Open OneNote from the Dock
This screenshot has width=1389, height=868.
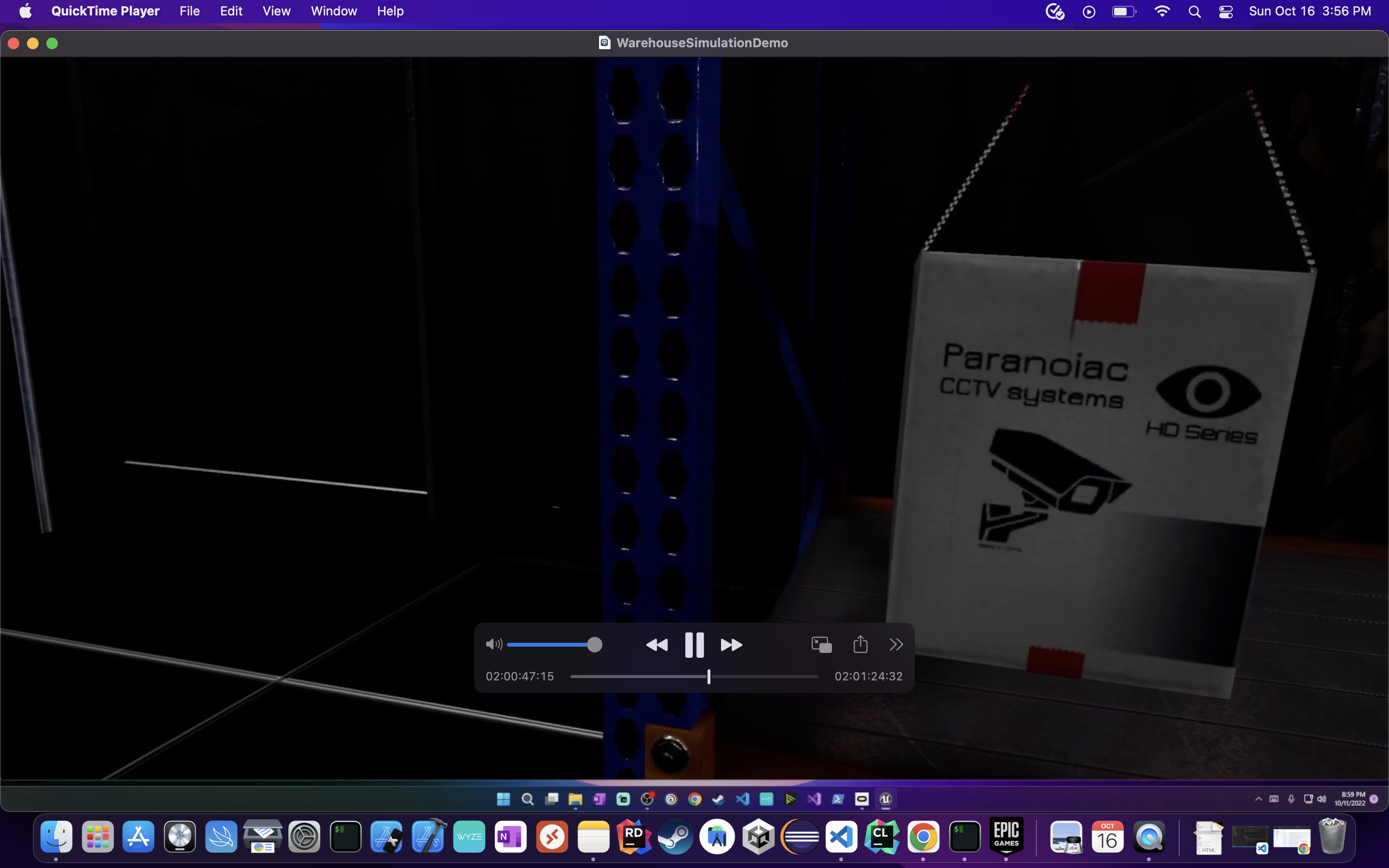click(510, 837)
